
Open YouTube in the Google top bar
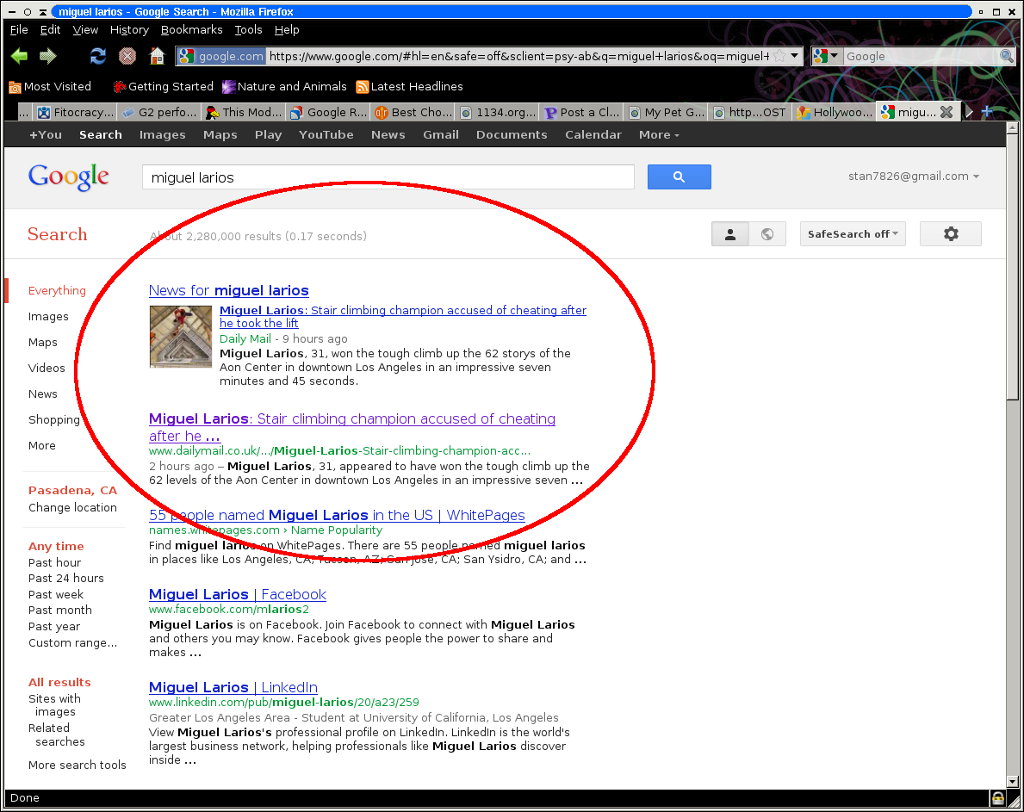point(326,135)
